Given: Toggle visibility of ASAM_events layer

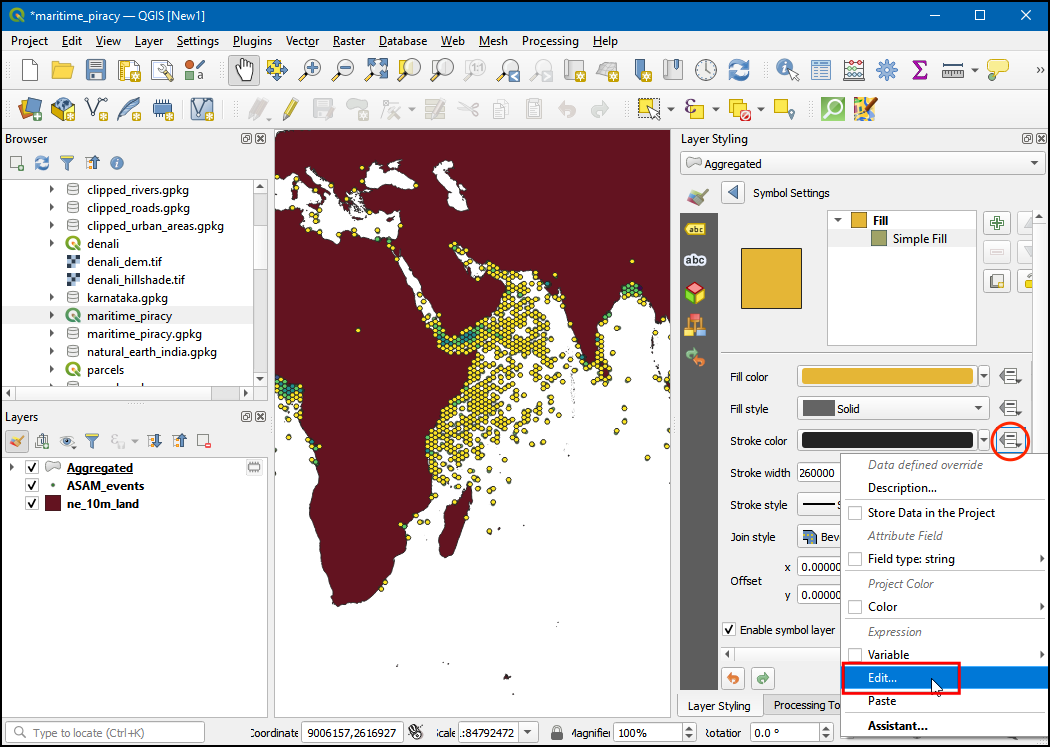Looking at the screenshot, I should point(31,485).
